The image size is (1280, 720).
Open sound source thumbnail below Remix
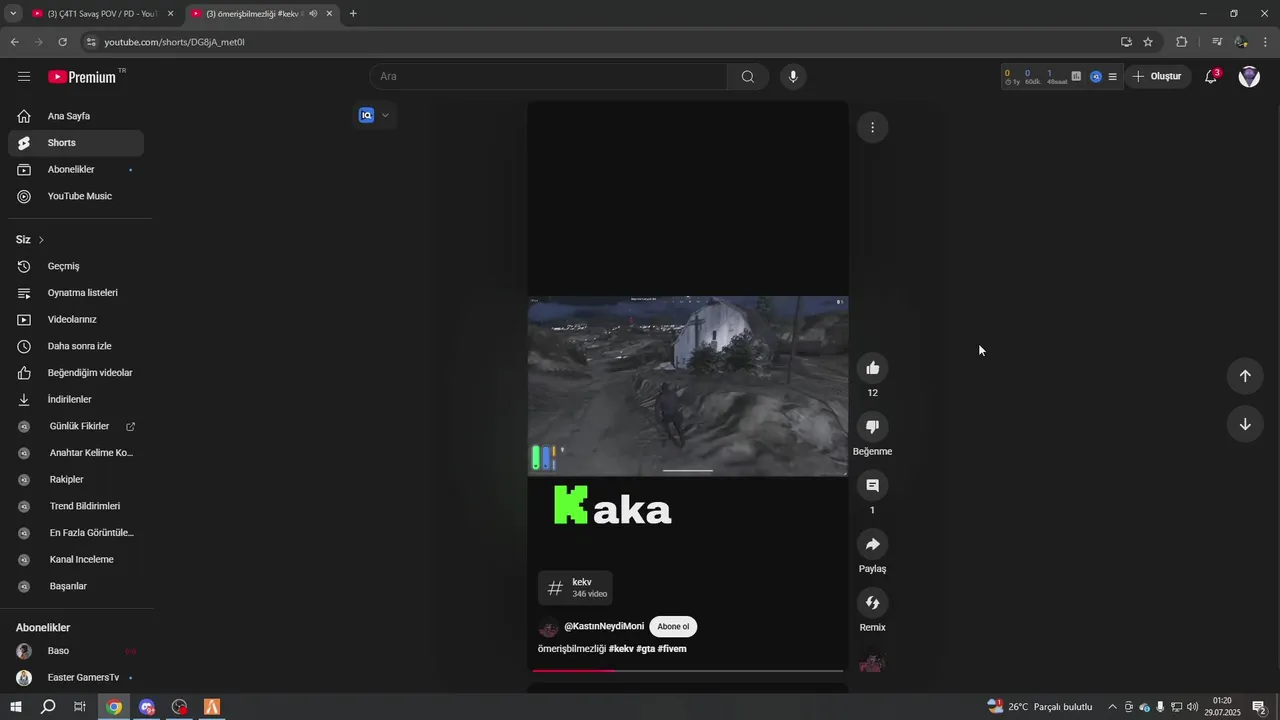click(x=872, y=662)
